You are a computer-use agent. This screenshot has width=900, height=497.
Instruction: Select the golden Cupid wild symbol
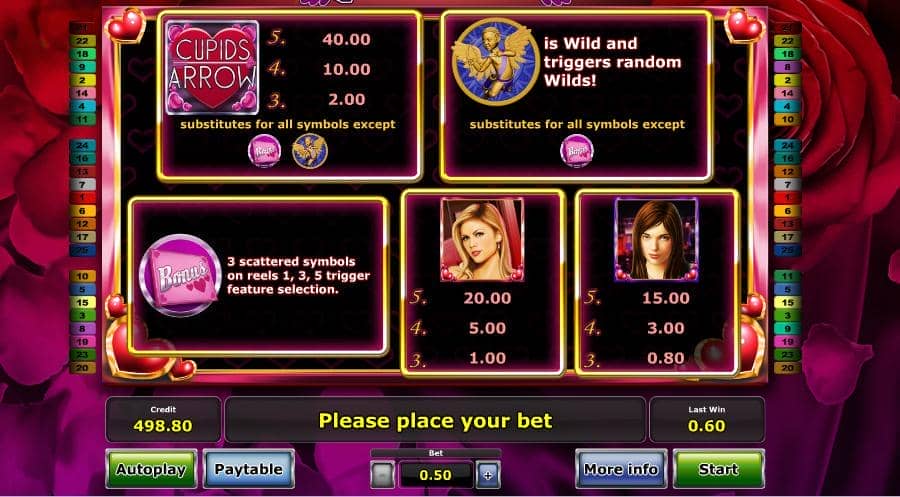[x=494, y=61]
